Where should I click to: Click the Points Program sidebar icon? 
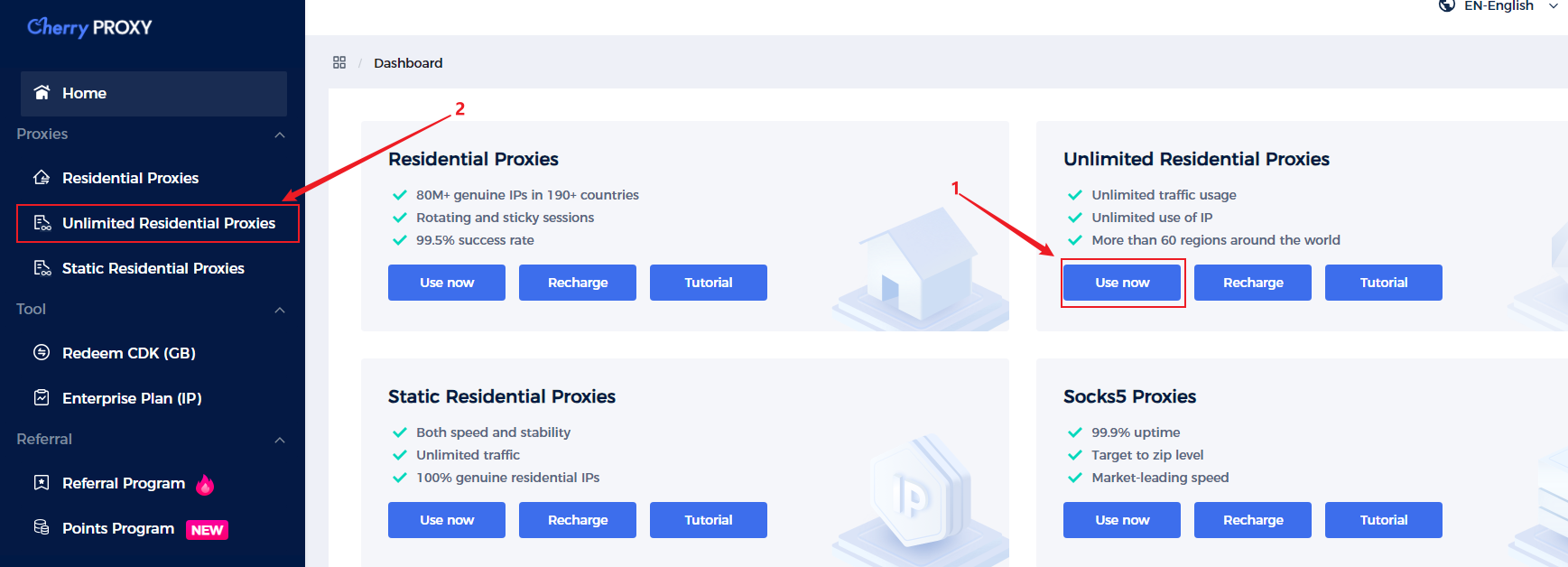click(42, 527)
